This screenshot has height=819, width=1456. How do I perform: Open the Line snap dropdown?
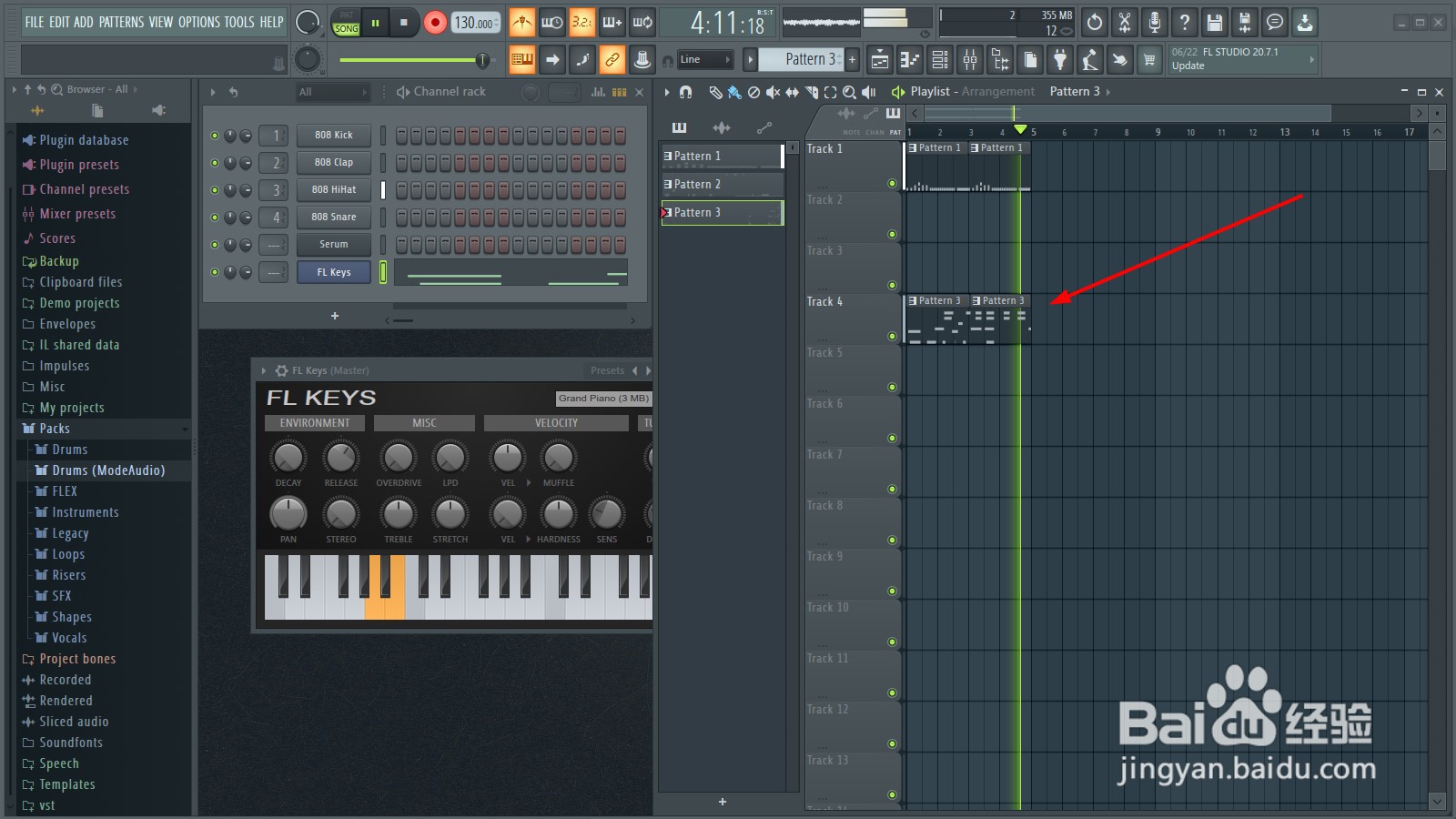click(705, 60)
